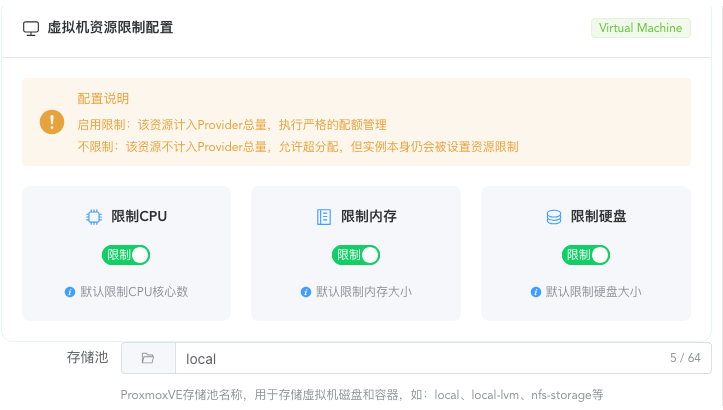The height and width of the screenshot is (410, 723).
Task: Click the 配置说明 notice heading
Action: pos(103,99)
